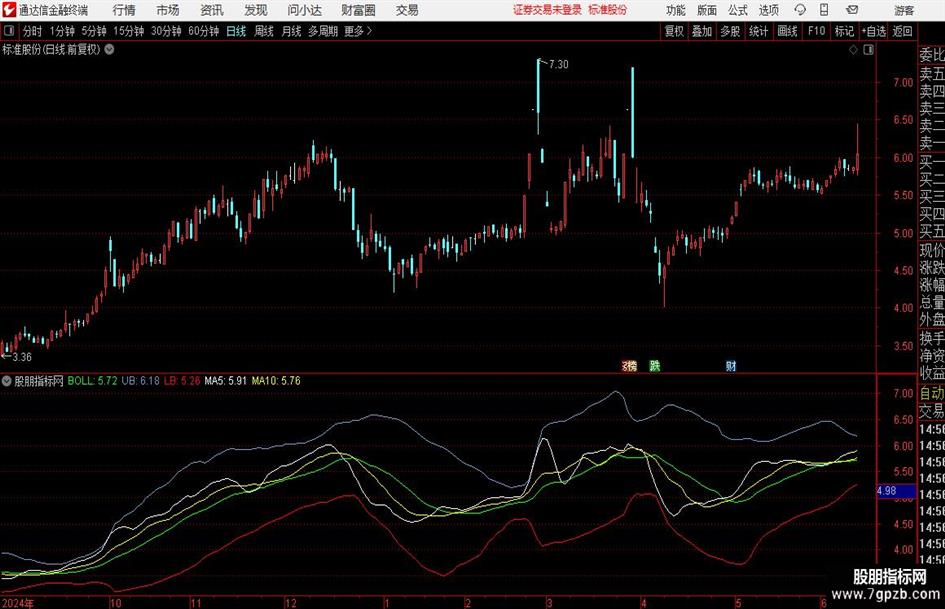
Task: Click the 7.30 high price label
Action: point(559,65)
